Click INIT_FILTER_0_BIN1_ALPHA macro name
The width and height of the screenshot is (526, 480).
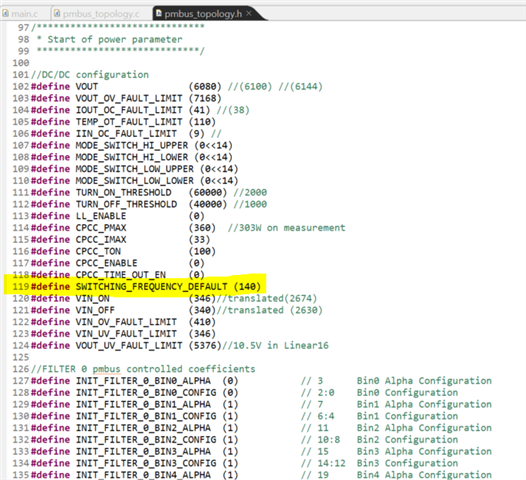click(143, 404)
